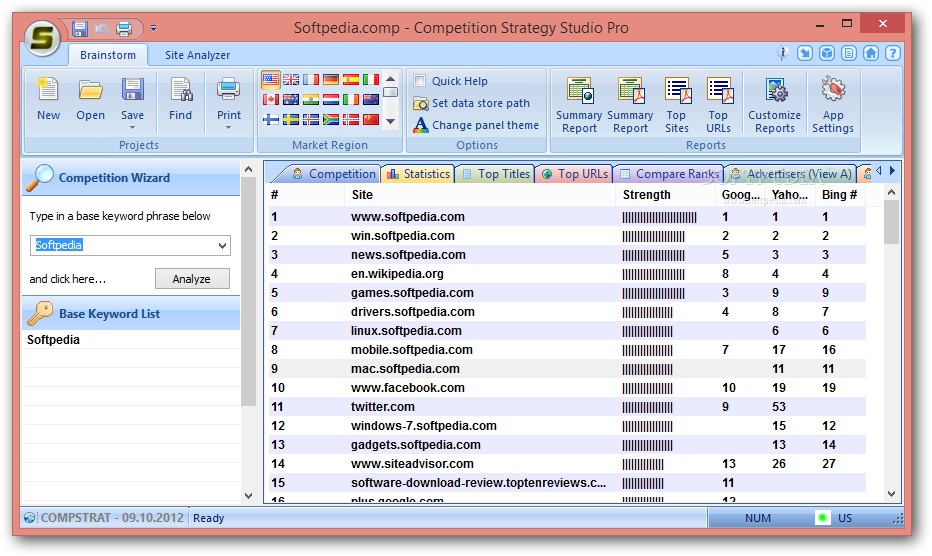Select the en.wikipedia.org row

pyautogui.click(x=567, y=274)
